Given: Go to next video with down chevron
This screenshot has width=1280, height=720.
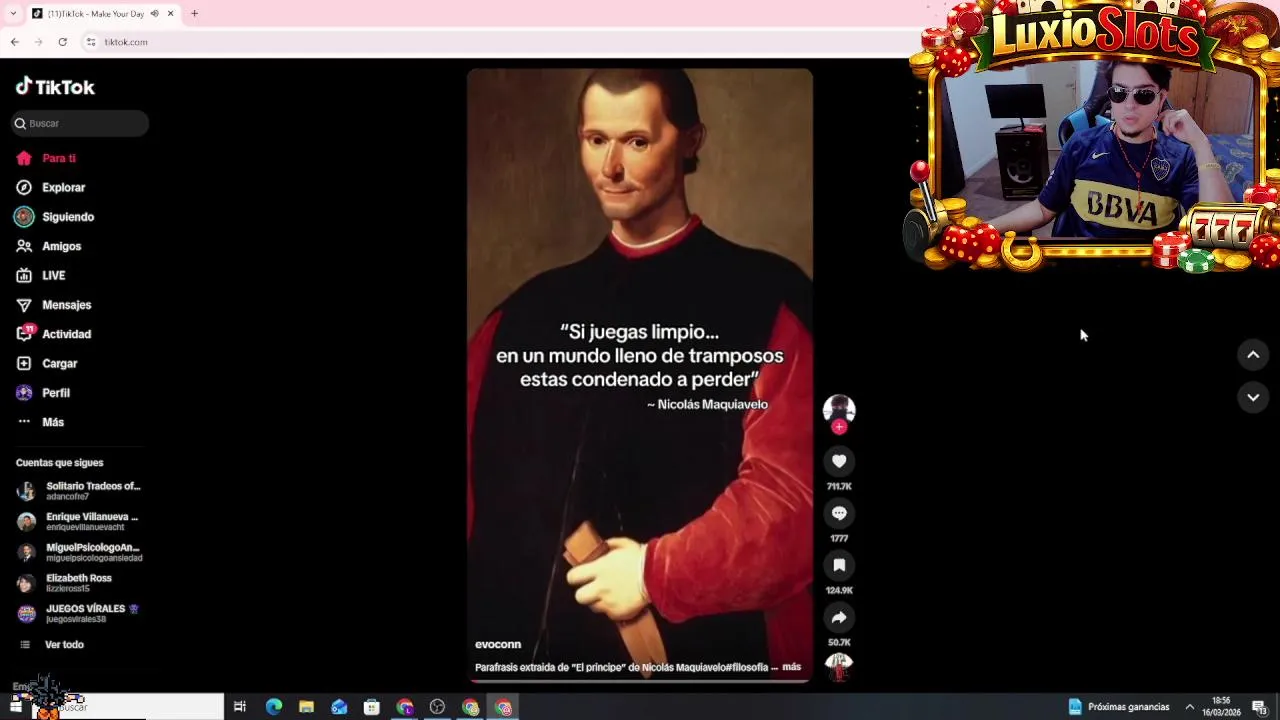Looking at the screenshot, I should pos(1253,397).
